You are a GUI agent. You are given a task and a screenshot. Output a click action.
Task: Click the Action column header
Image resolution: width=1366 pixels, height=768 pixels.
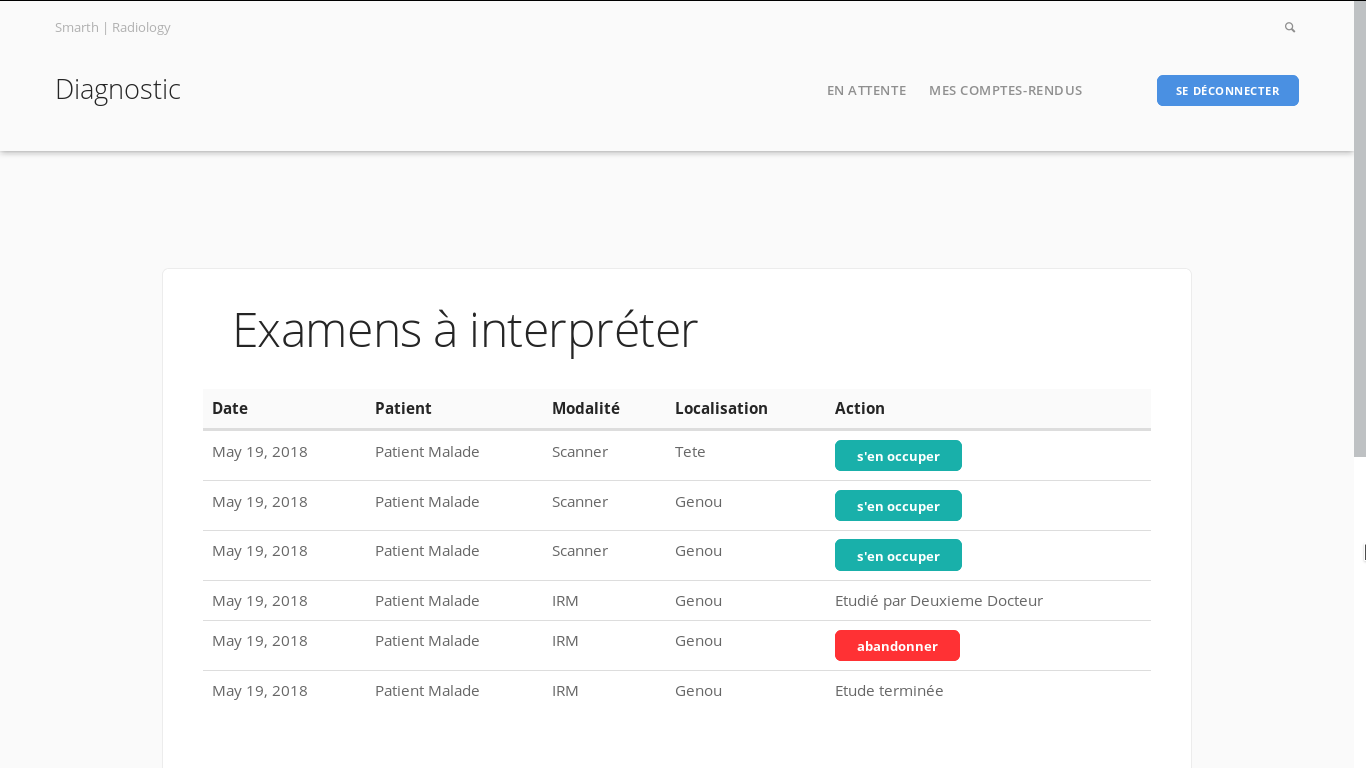860,408
